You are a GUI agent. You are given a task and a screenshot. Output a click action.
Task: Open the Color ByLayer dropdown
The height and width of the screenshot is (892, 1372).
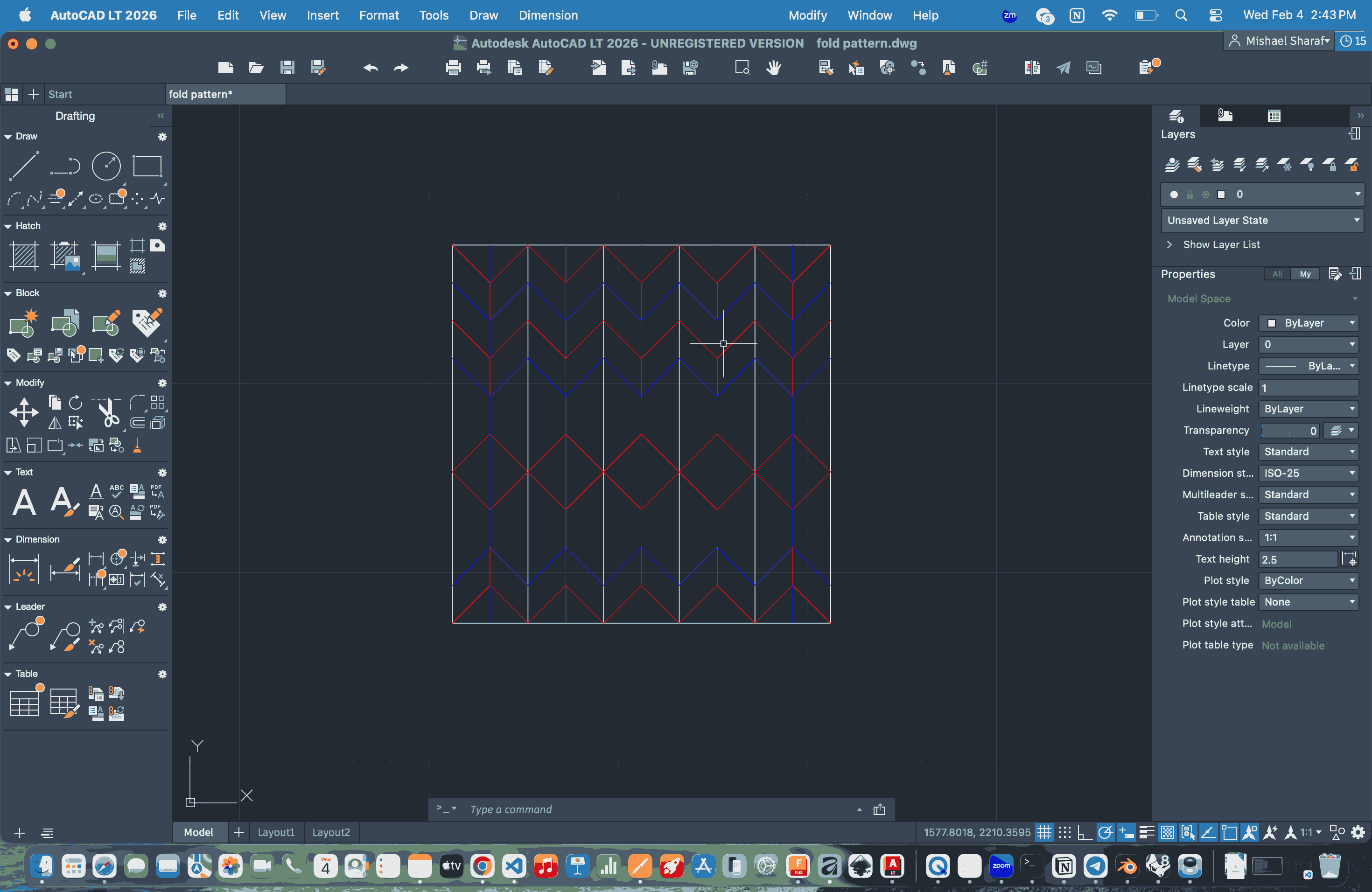pos(1308,323)
